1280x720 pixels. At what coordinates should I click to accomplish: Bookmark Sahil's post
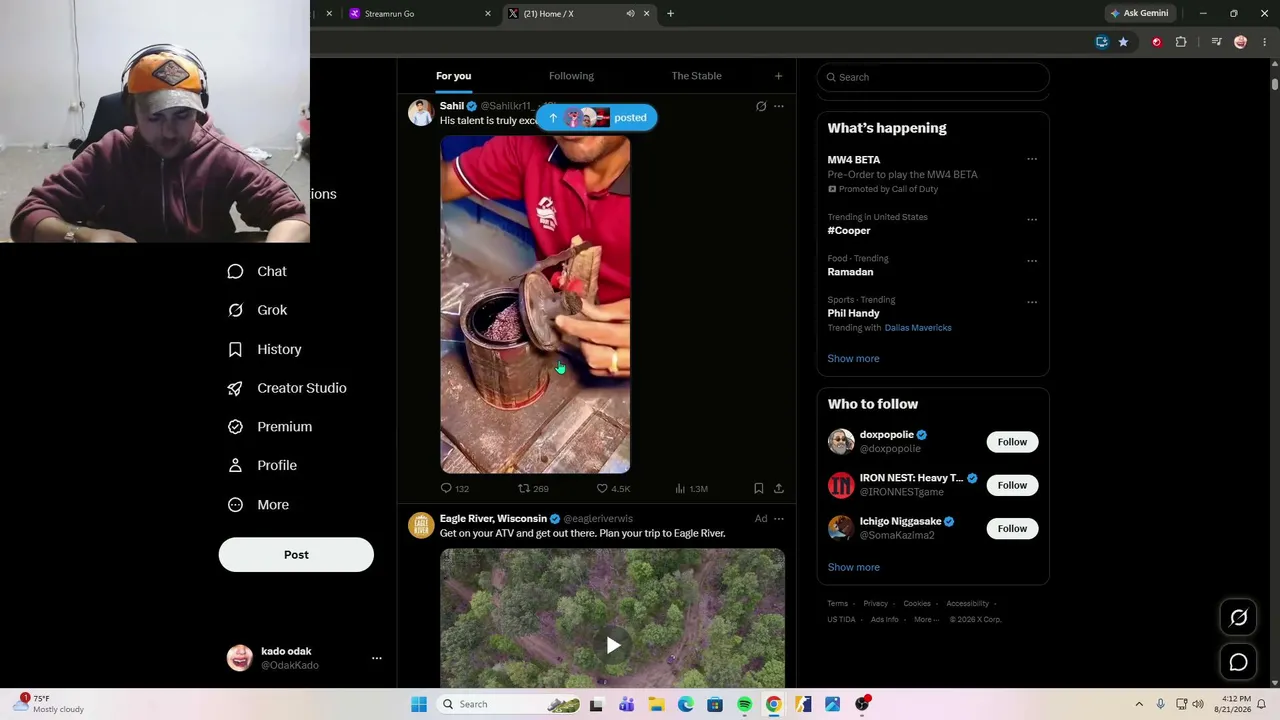point(759,488)
